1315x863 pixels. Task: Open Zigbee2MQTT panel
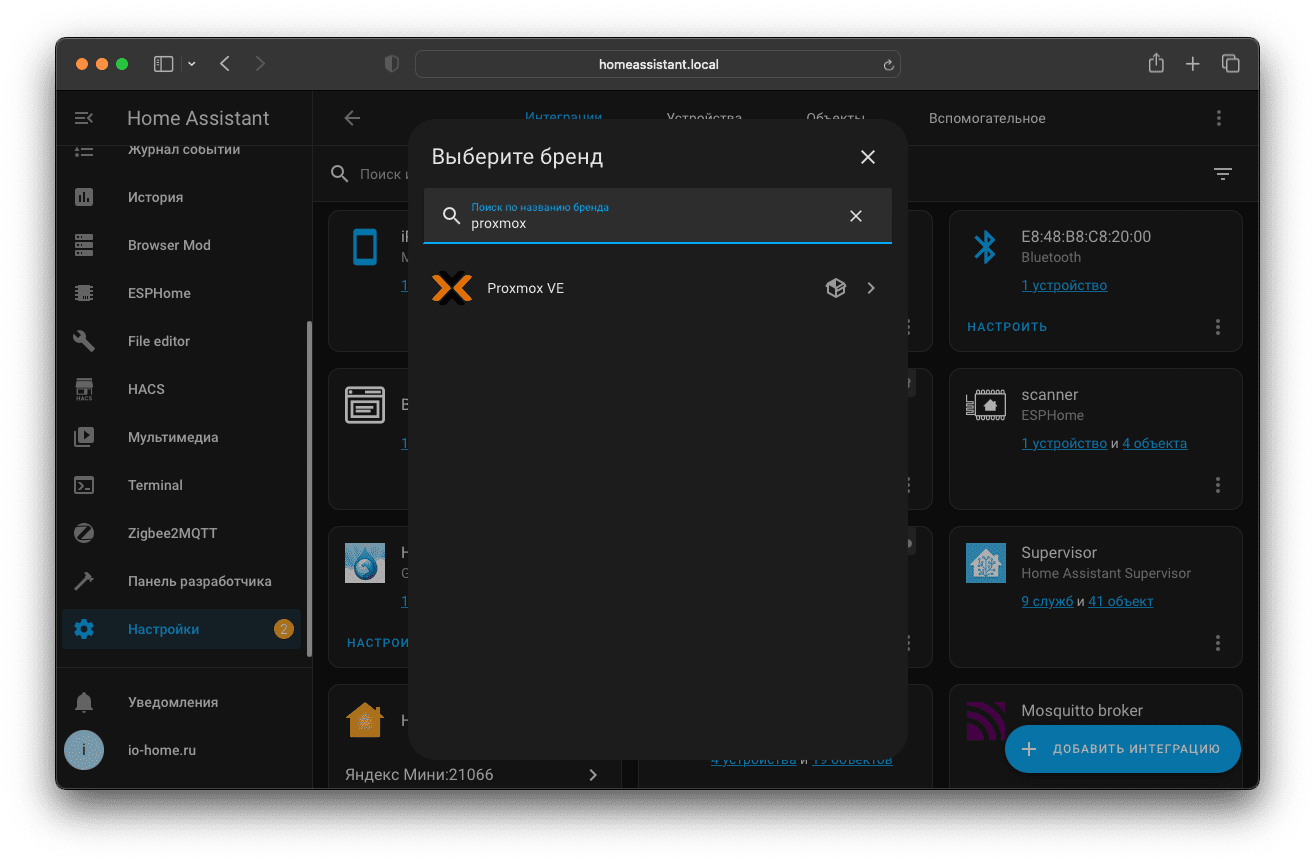[x=172, y=533]
